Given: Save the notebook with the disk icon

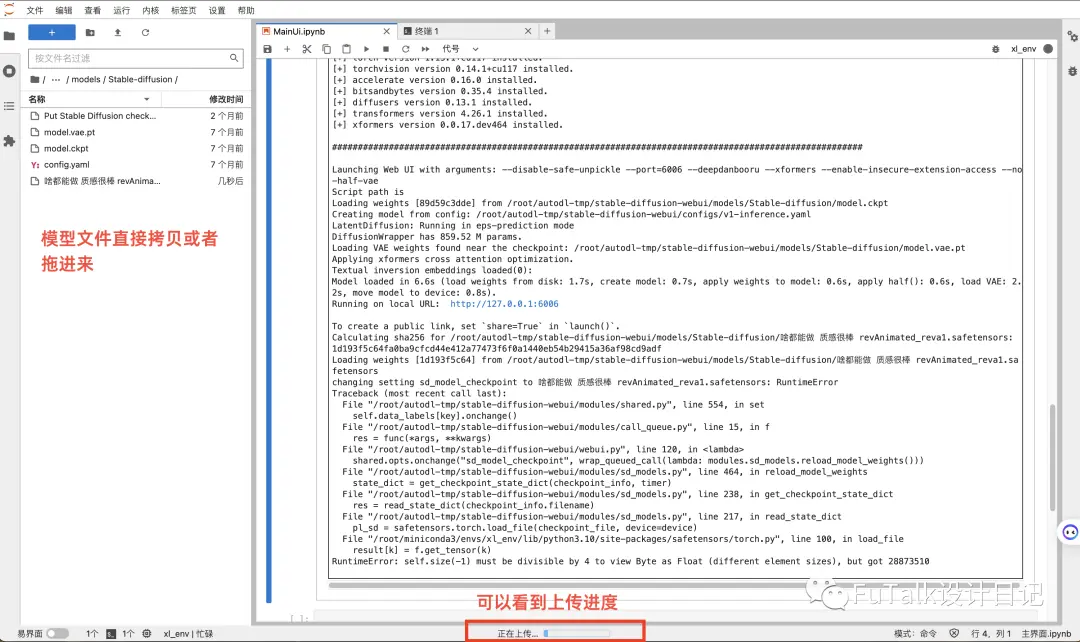Looking at the screenshot, I should pyautogui.click(x=268, y=49).
